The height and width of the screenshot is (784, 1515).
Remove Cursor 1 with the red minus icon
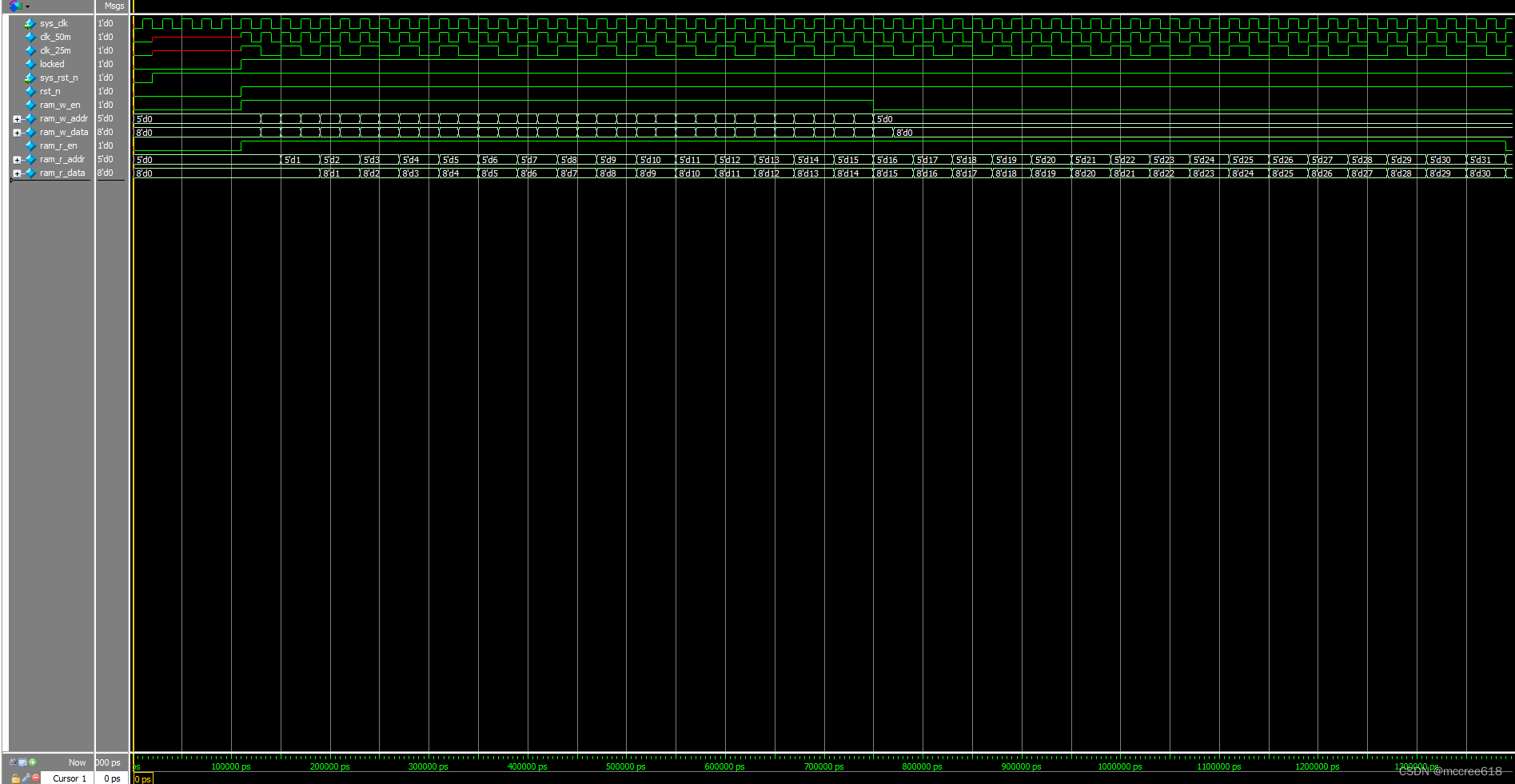point(35,778)
